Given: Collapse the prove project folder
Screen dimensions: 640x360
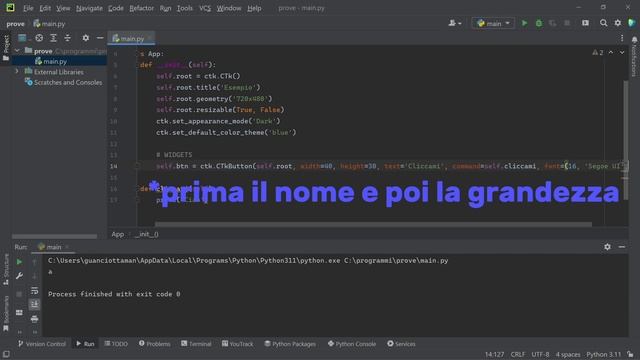Looking at the screenshot, I should (x=17, y=51).
